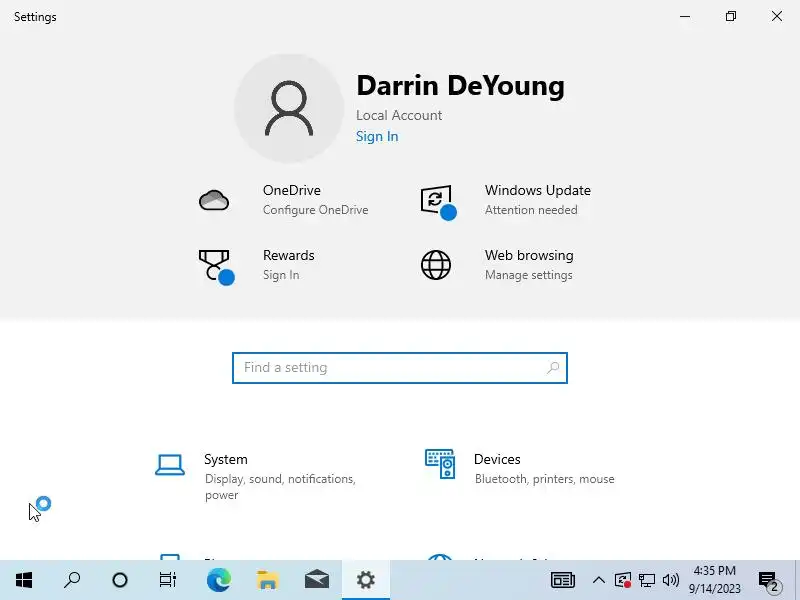Minimize the Settings window
This screenshot has width=800, height=600.
tap(685, 16)
